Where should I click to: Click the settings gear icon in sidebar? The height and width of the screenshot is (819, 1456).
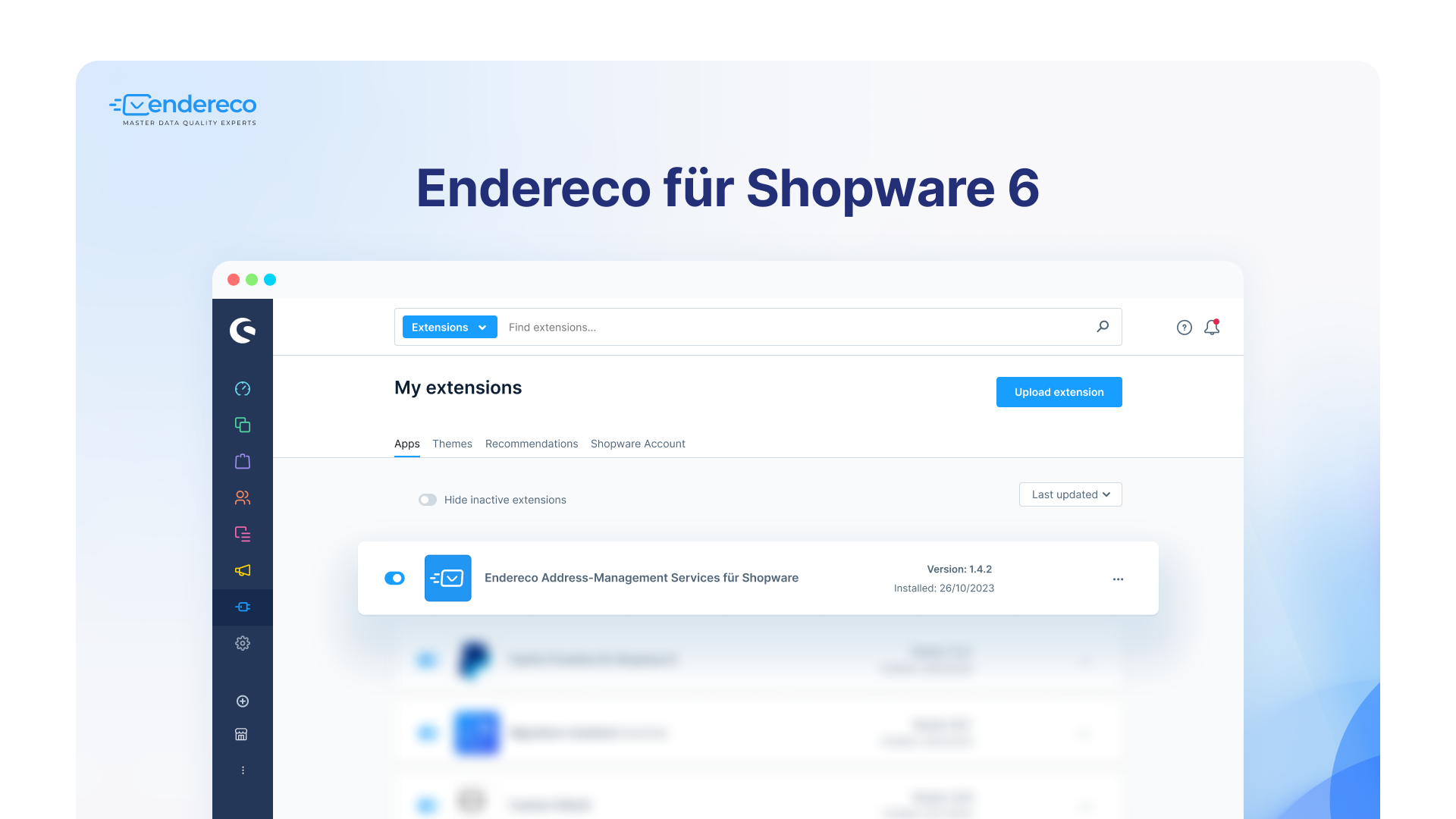click(x=243, y=643)
